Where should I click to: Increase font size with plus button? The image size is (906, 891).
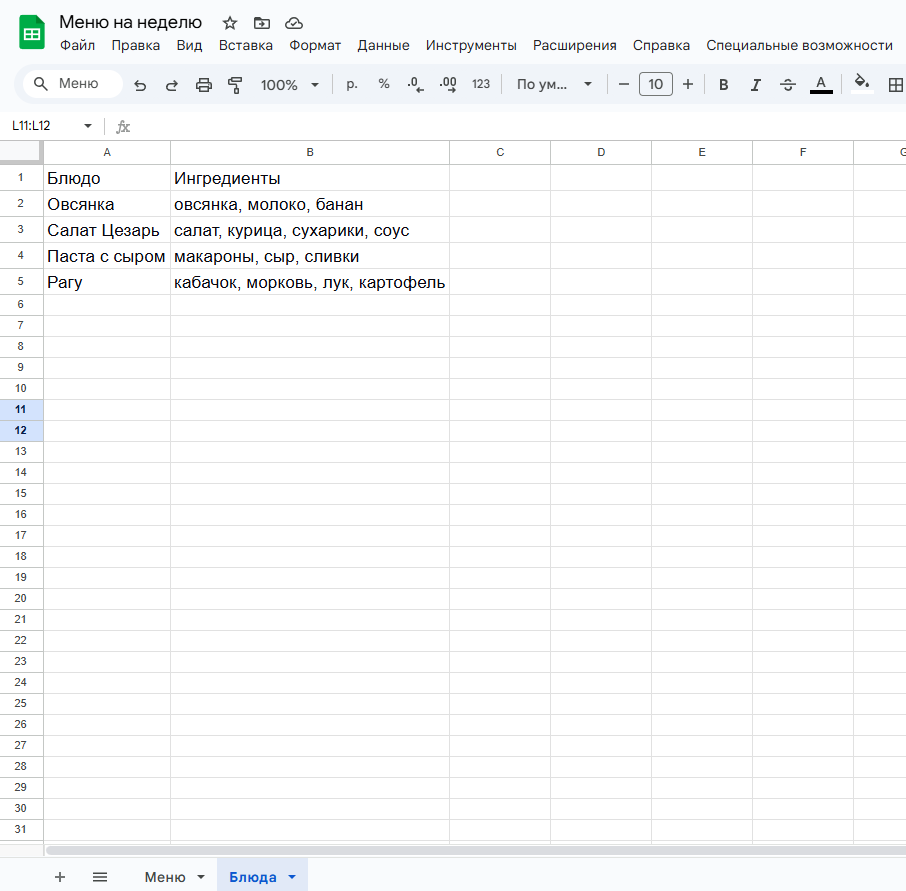click(688, 84)
